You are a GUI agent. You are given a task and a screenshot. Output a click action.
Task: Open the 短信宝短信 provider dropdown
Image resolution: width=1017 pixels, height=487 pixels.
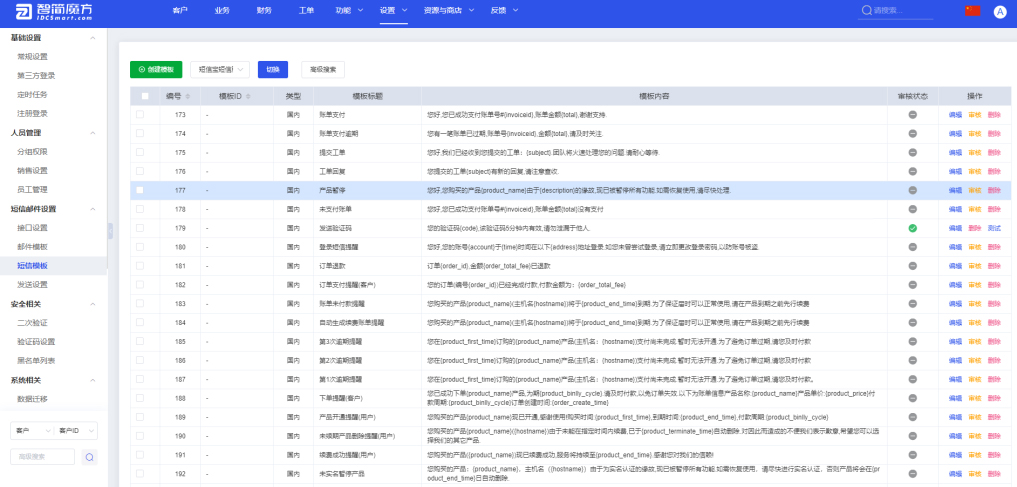click(218, 69)
